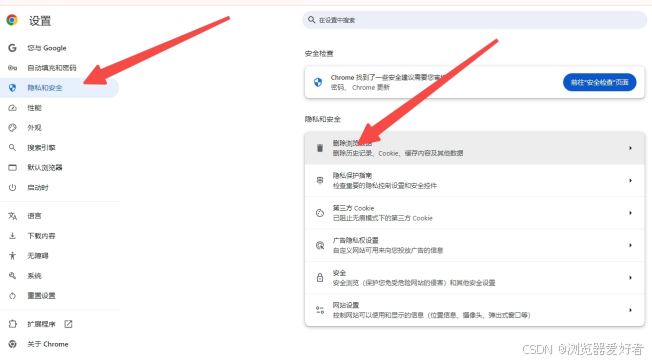Open 语言 settings
The width and height of the screenshot is (652, 363).
pyautogui.click(x=59, y=216)
